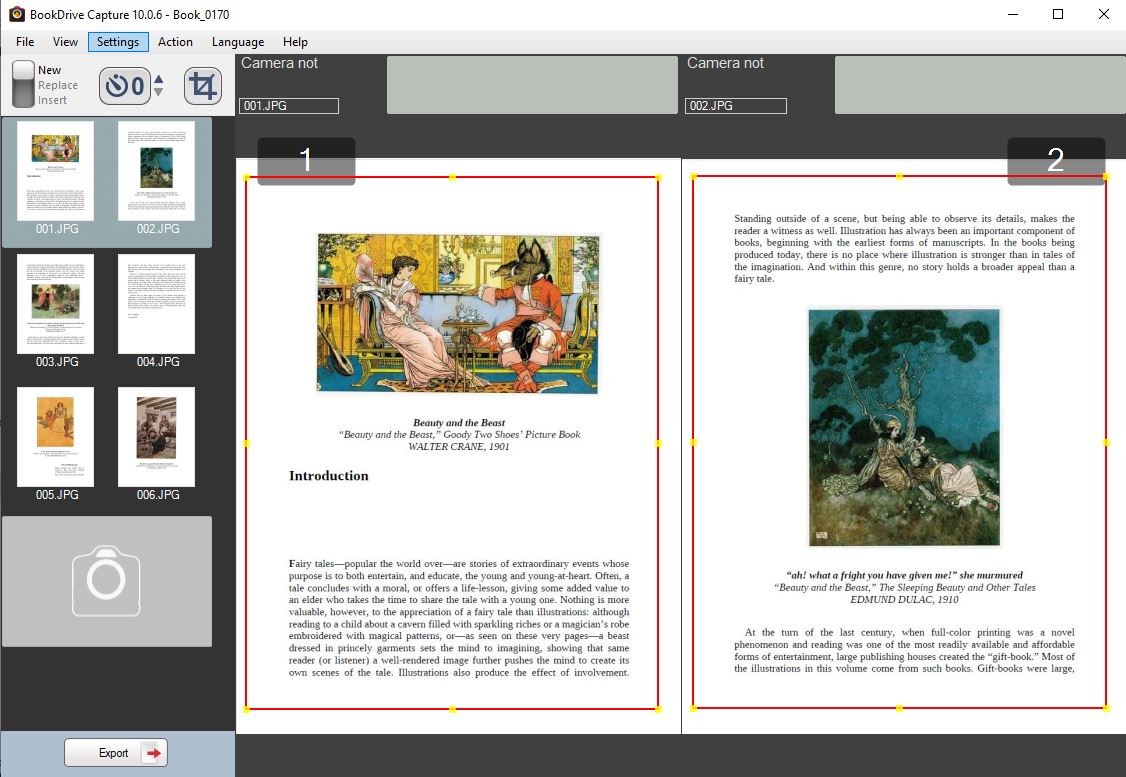The height and width of the screenshot is (777, 1126).
Task: Click the BookDrive Capture app icon in title bar
Action: 17,14
